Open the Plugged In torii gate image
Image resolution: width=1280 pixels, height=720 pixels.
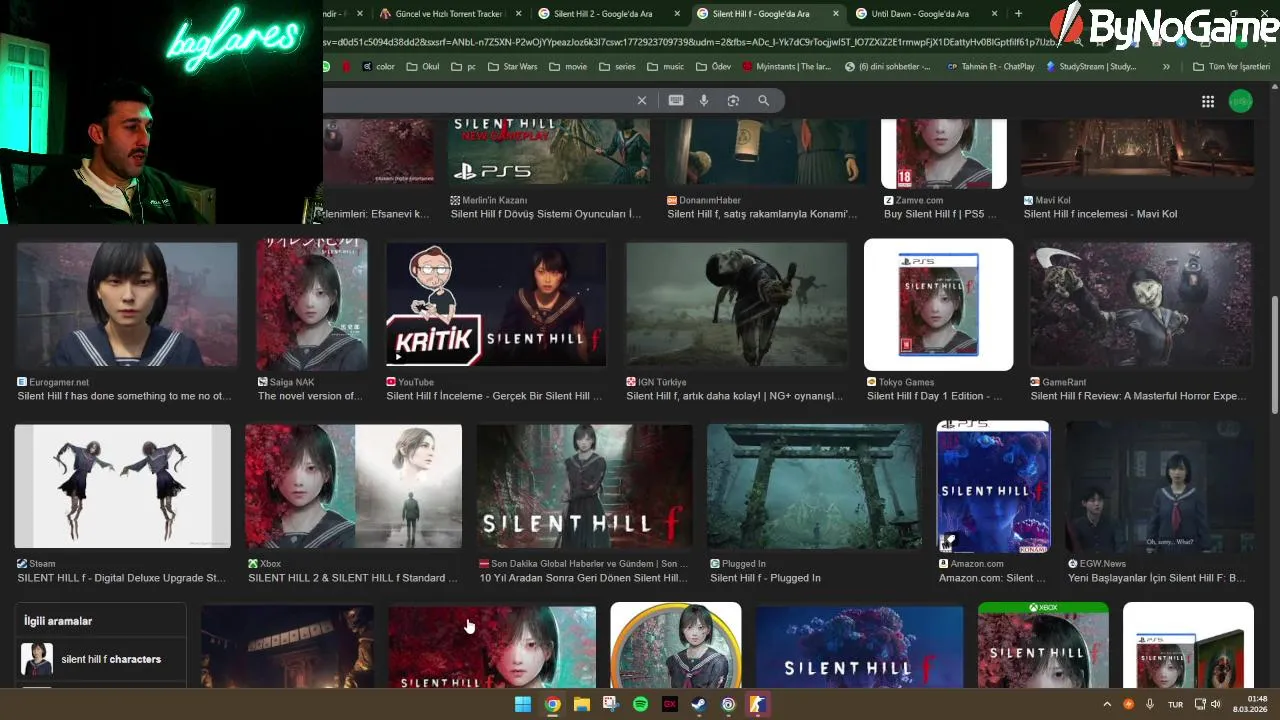(815, 486)
